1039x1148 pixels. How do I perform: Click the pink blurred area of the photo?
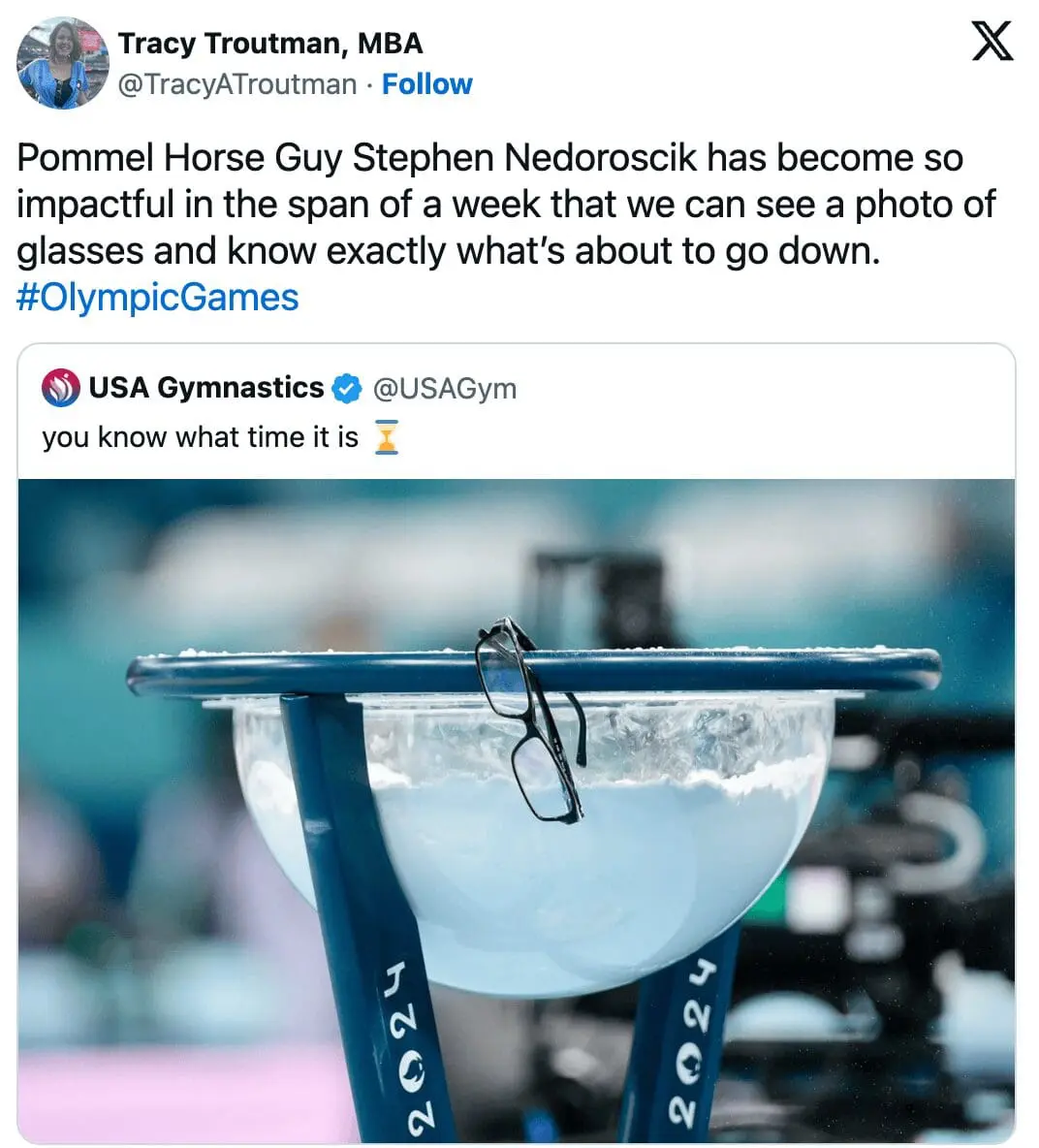tap(145, 1096)
